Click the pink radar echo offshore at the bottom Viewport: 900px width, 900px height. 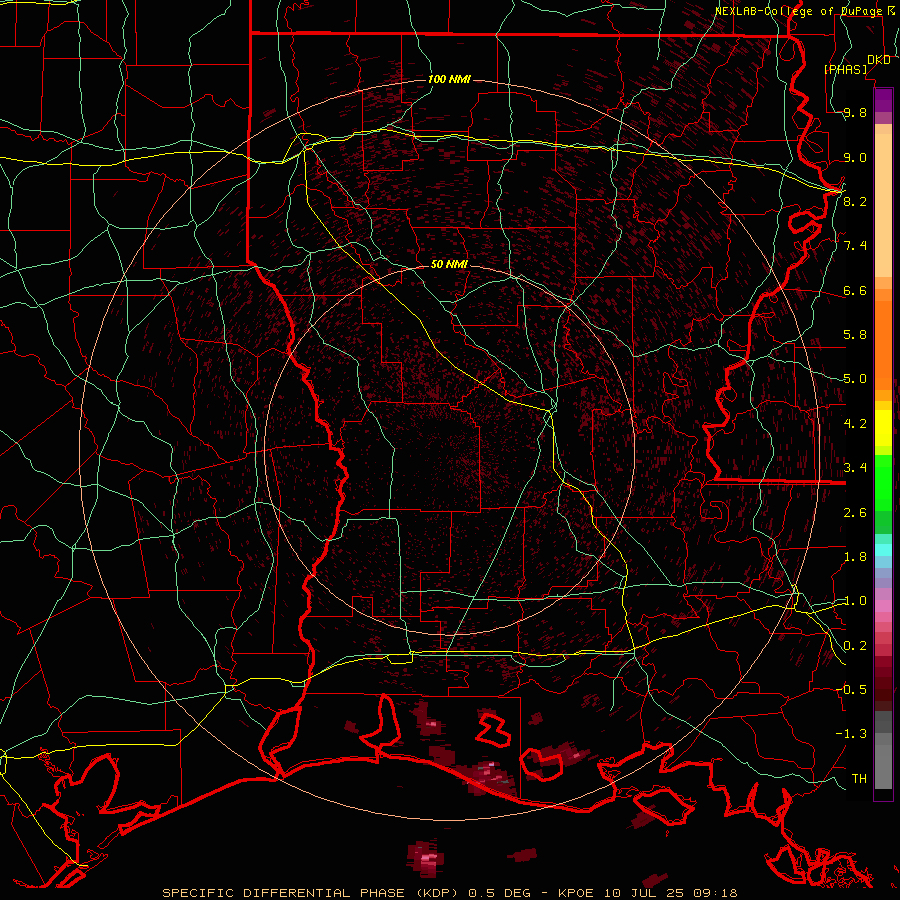click(426, 859)
